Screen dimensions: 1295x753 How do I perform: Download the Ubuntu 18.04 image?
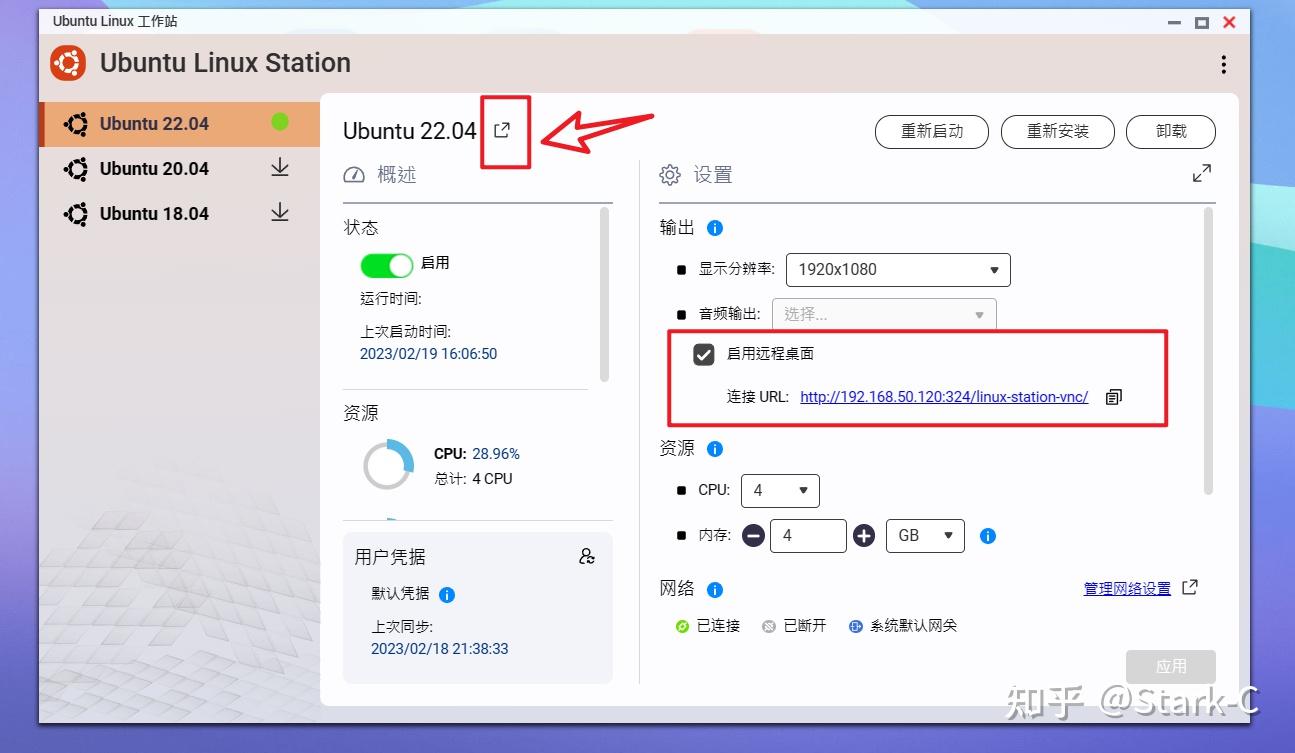pyautogui.click(x=280, y=213)
